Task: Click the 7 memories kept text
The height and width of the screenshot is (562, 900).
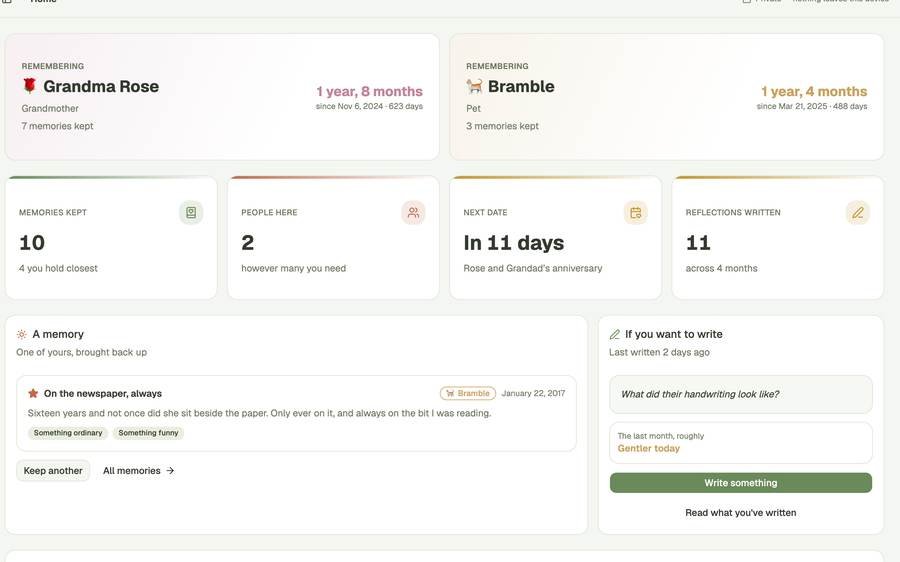Action: point(57,126)
